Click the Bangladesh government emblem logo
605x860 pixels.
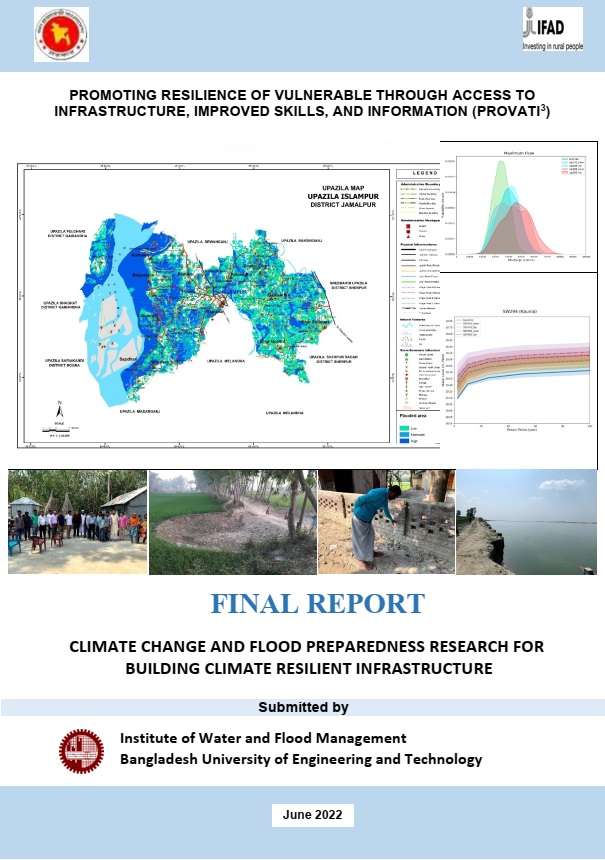[60, 33]
